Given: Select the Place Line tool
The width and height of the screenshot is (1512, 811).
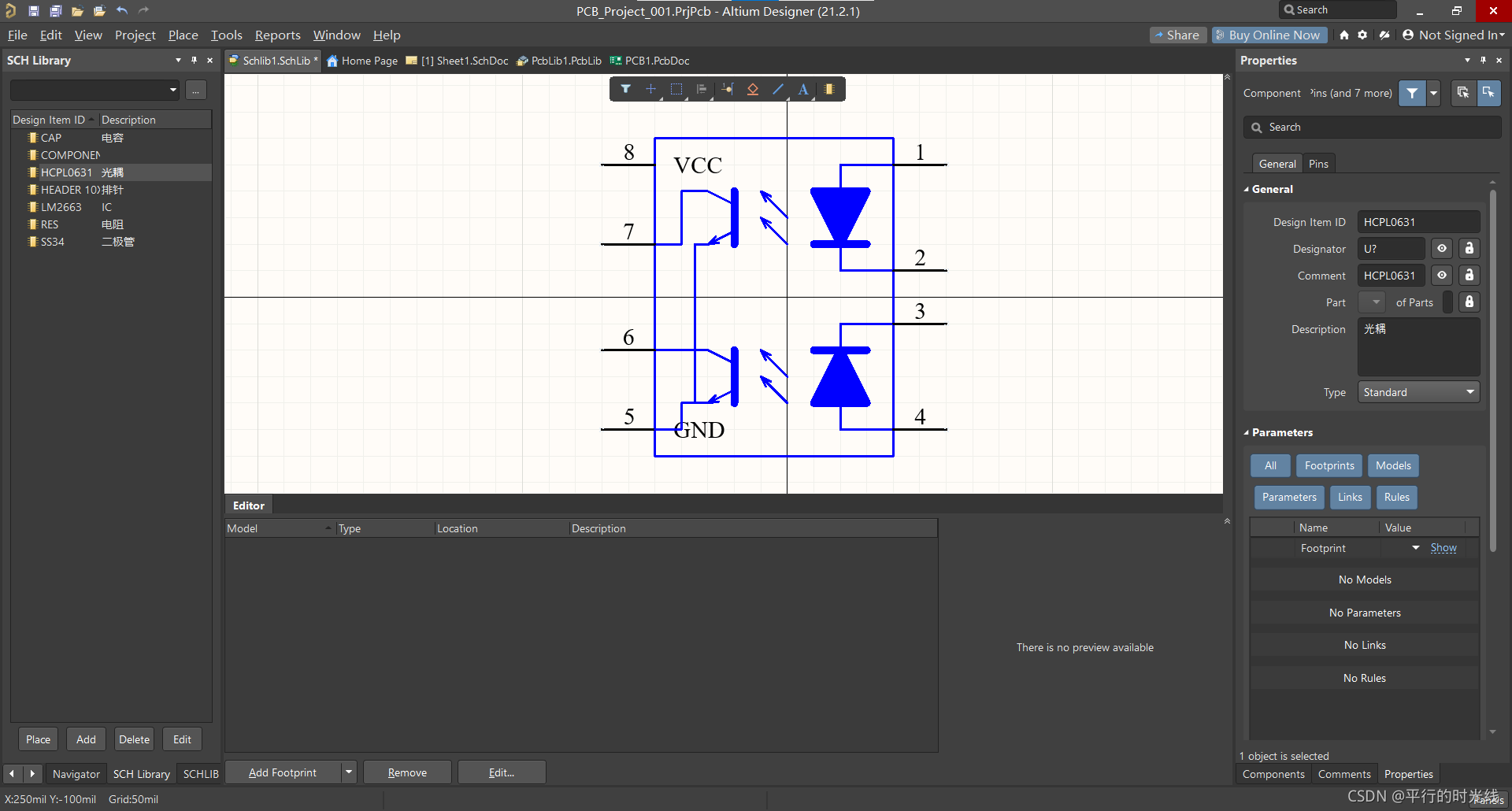Looking at the screenshot, I should pyautogui.click(x=778, y=89).
